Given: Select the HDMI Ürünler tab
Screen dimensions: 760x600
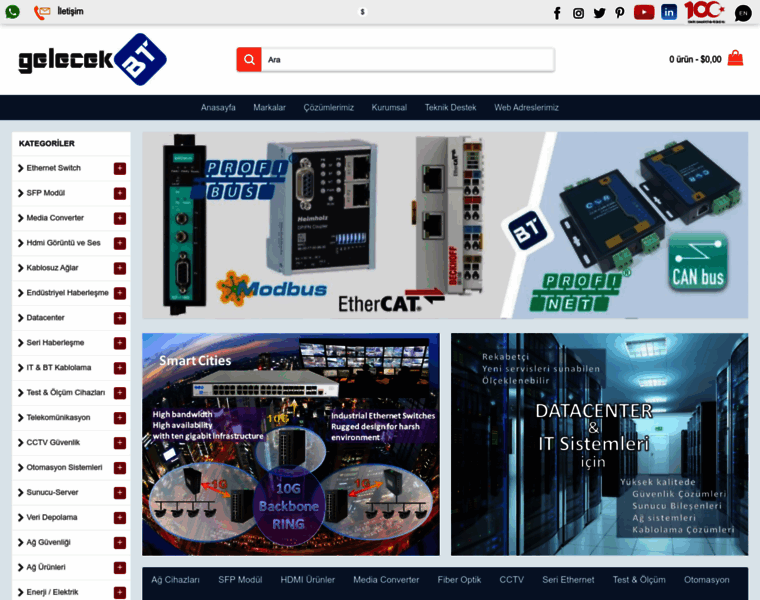Looking at the screenshot, I should point(308,580).
